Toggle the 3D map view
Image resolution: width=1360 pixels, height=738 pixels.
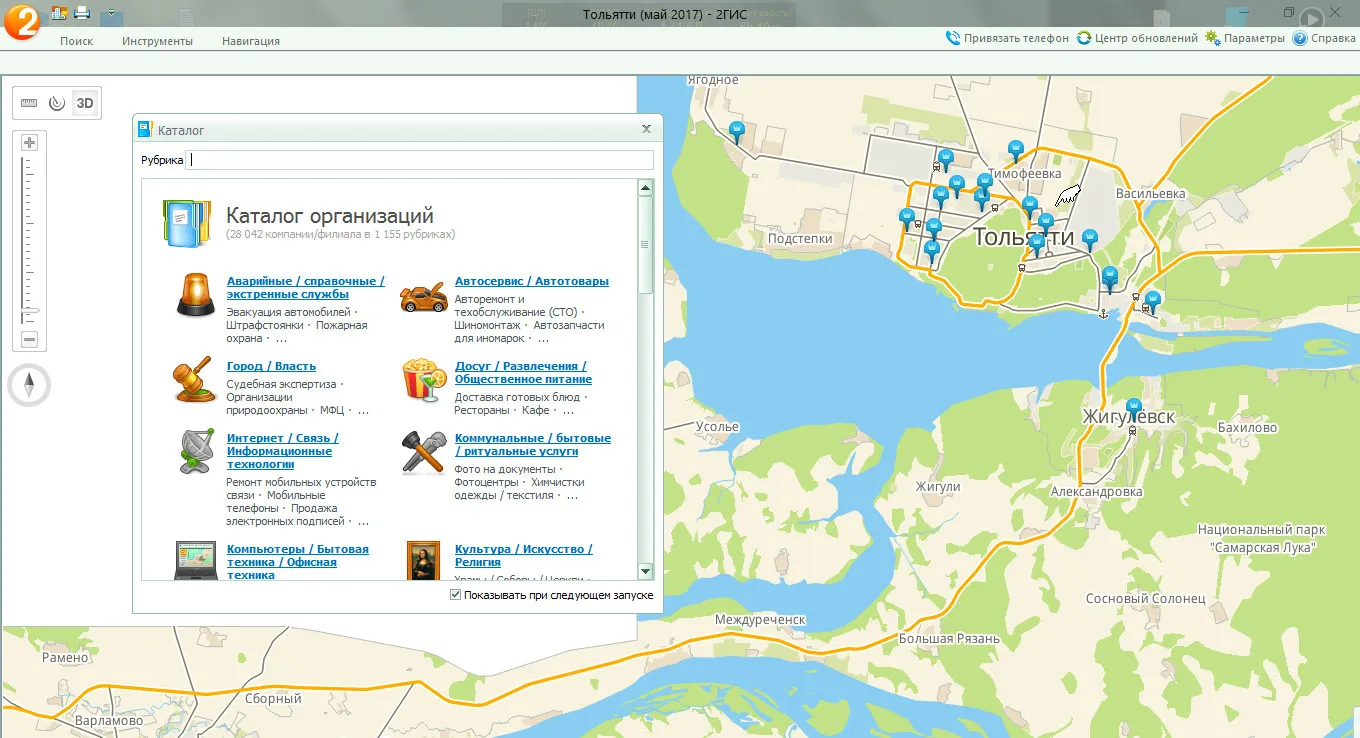point(85,102)
